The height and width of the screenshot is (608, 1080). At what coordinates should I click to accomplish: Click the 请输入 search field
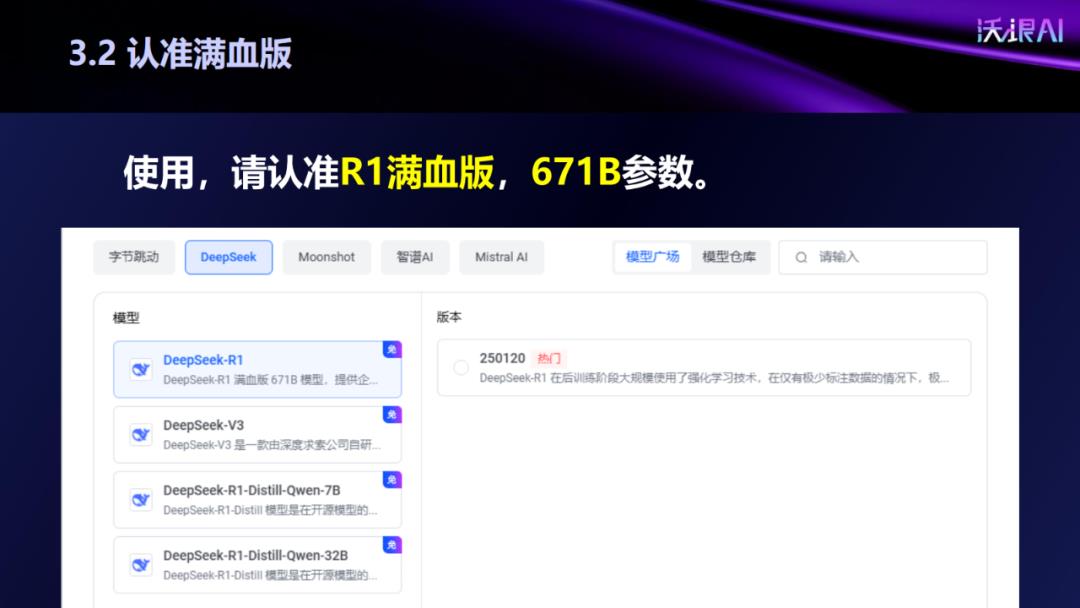click(883, 257)
